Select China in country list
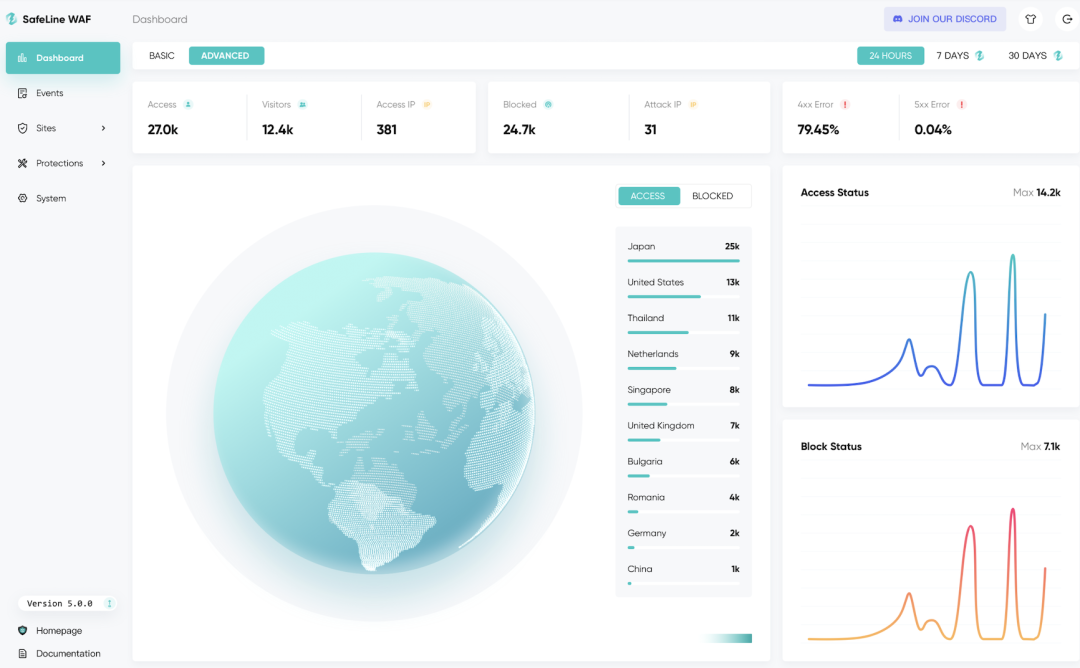 pyautogui.click(x=683, y=574)
